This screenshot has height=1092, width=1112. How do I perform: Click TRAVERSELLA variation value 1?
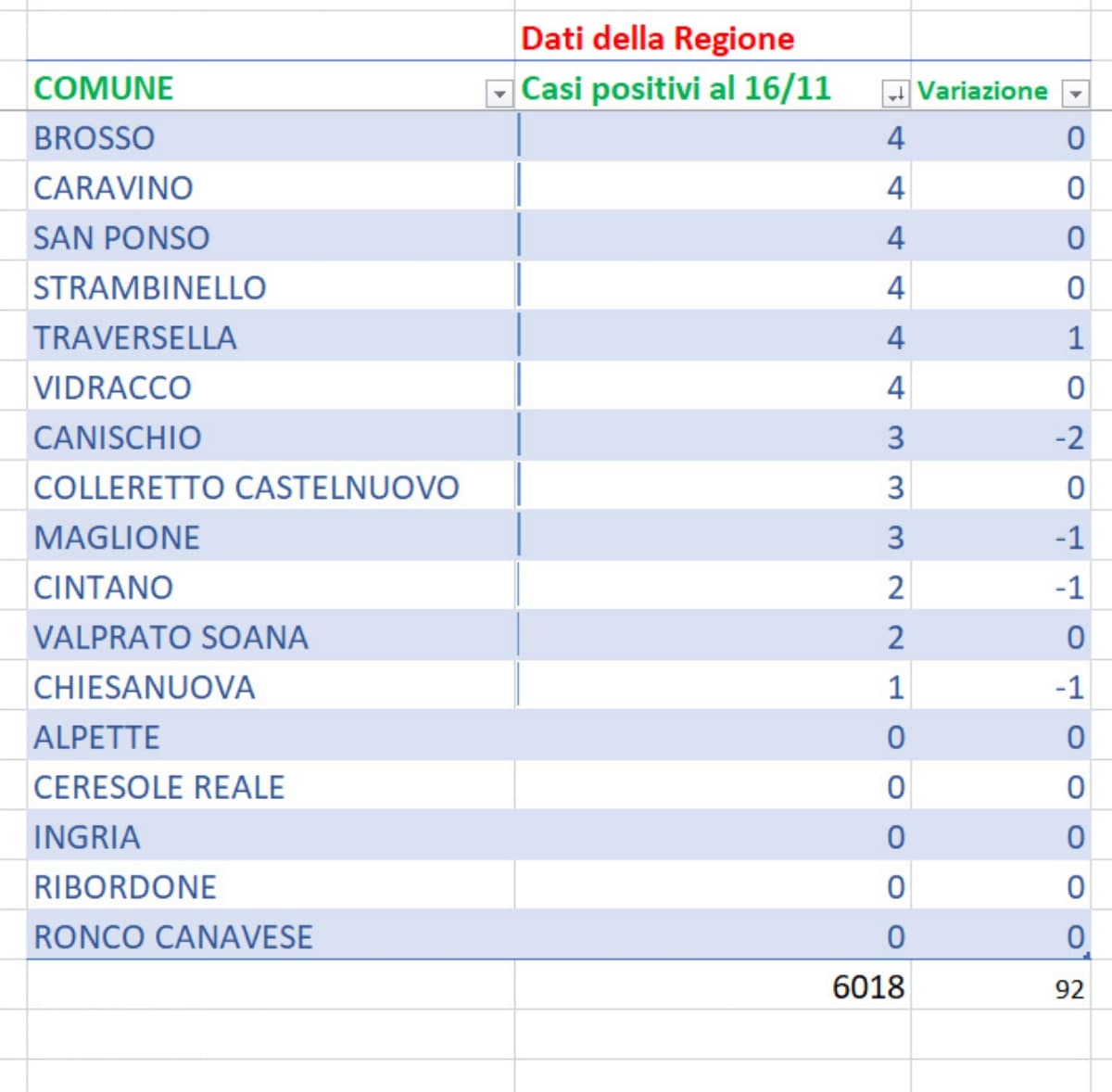tap(1074, 338)
